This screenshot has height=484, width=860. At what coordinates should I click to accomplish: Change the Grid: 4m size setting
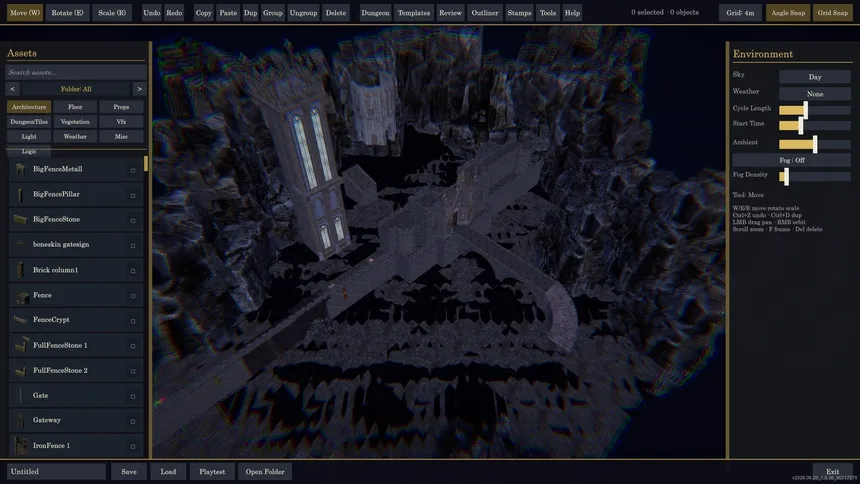[x=740, y=13]
